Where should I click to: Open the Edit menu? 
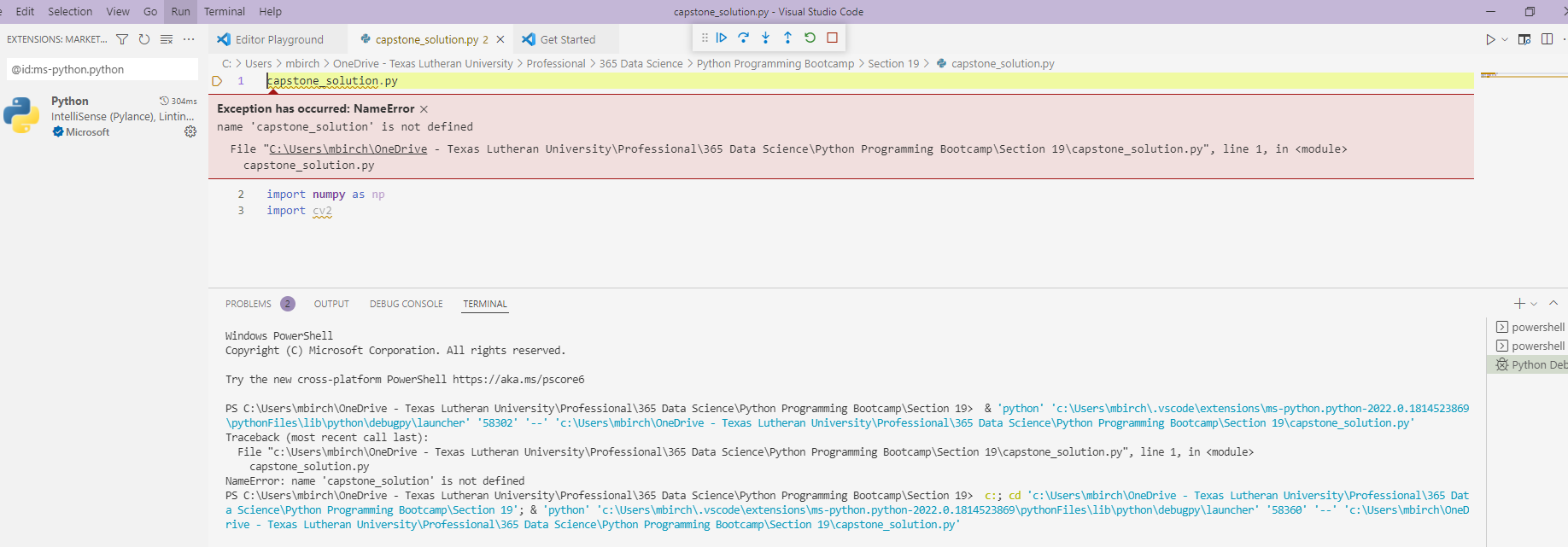(x=26, y=11)
